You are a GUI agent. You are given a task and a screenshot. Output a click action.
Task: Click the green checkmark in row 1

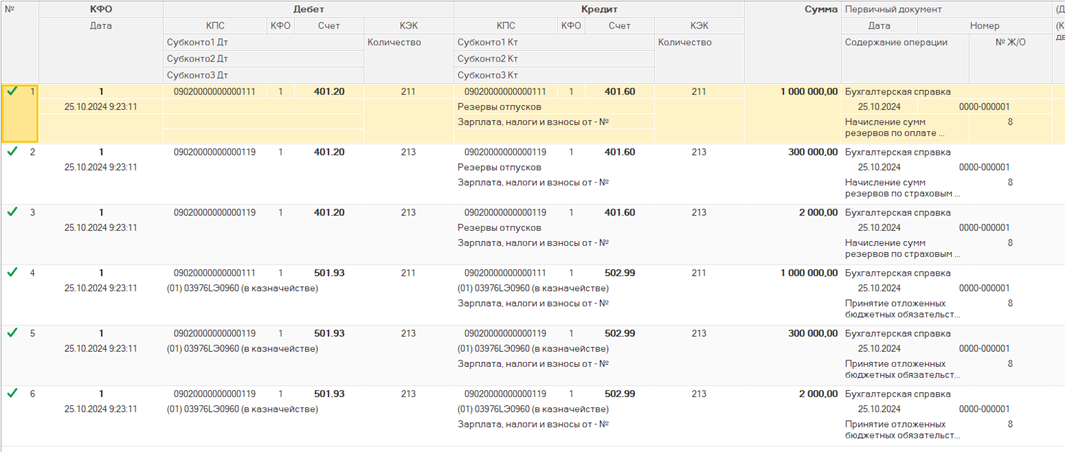click(x=12, y=91)
